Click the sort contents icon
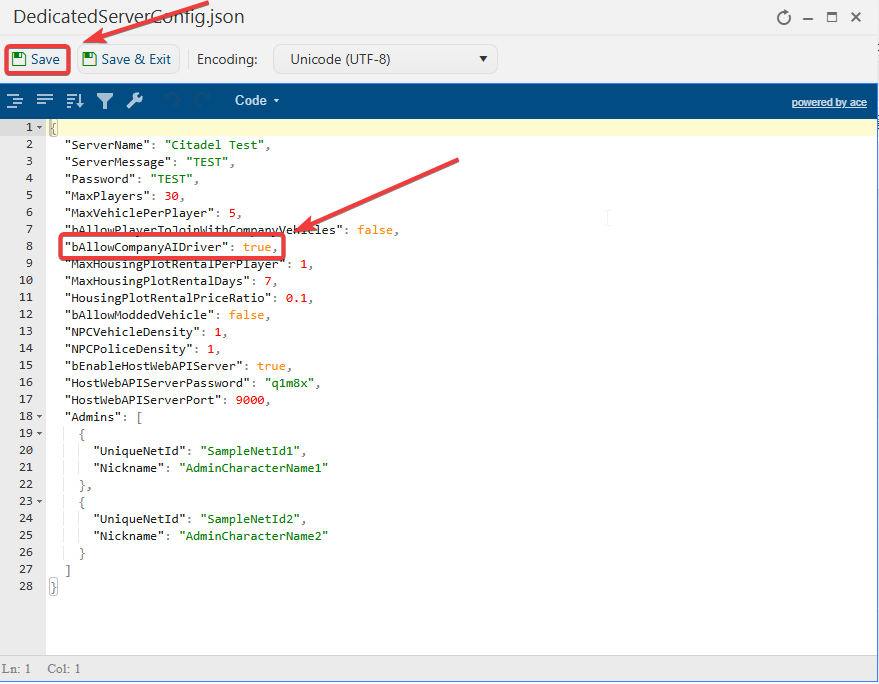 (x=75, y=101)
